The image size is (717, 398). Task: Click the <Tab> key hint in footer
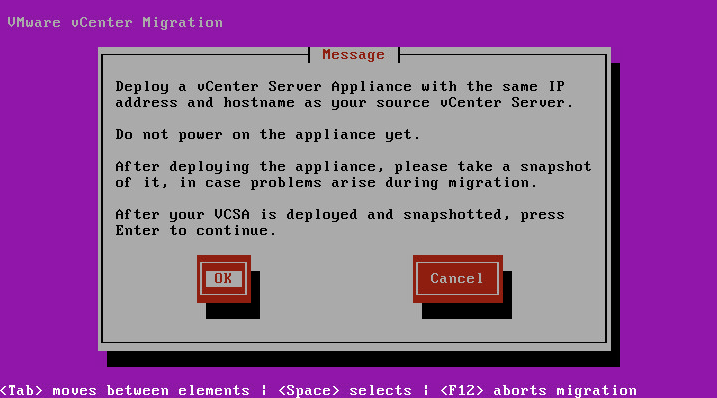tap(21, 390)
